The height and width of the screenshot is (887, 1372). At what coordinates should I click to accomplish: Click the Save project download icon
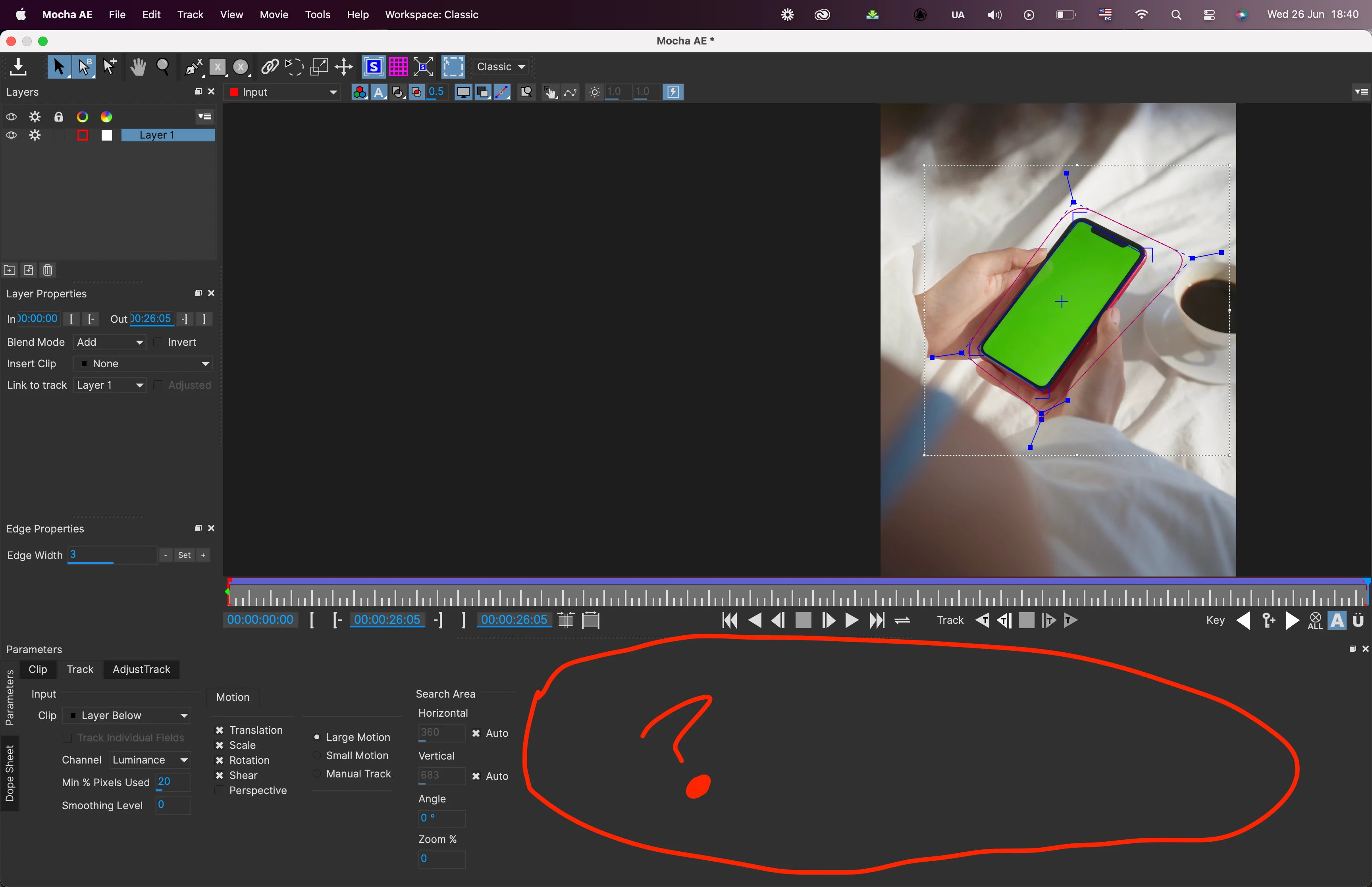18,67
